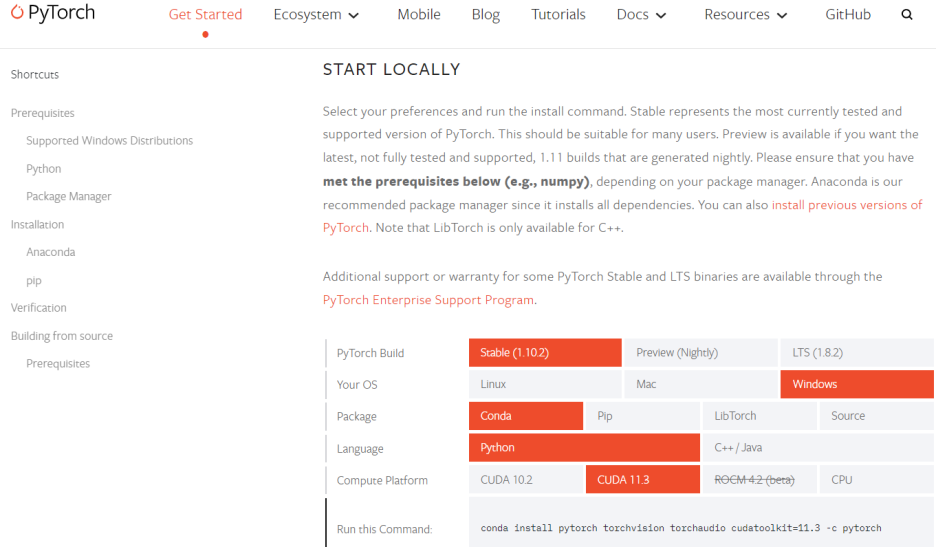Click the START LOCALLY heading

[x=392, y=69]
